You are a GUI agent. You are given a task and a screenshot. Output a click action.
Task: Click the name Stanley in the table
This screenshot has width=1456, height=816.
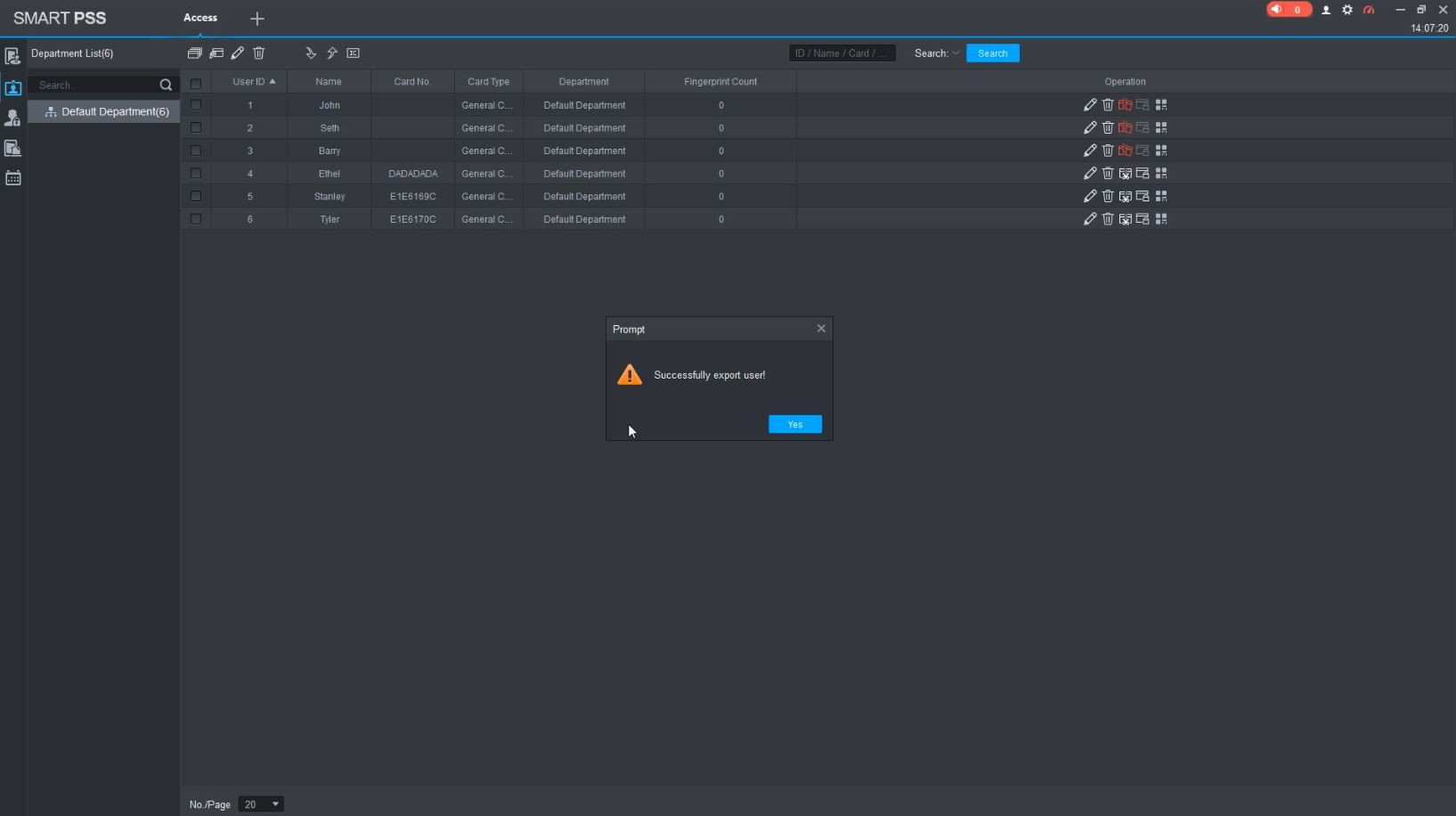pos(329,197)
